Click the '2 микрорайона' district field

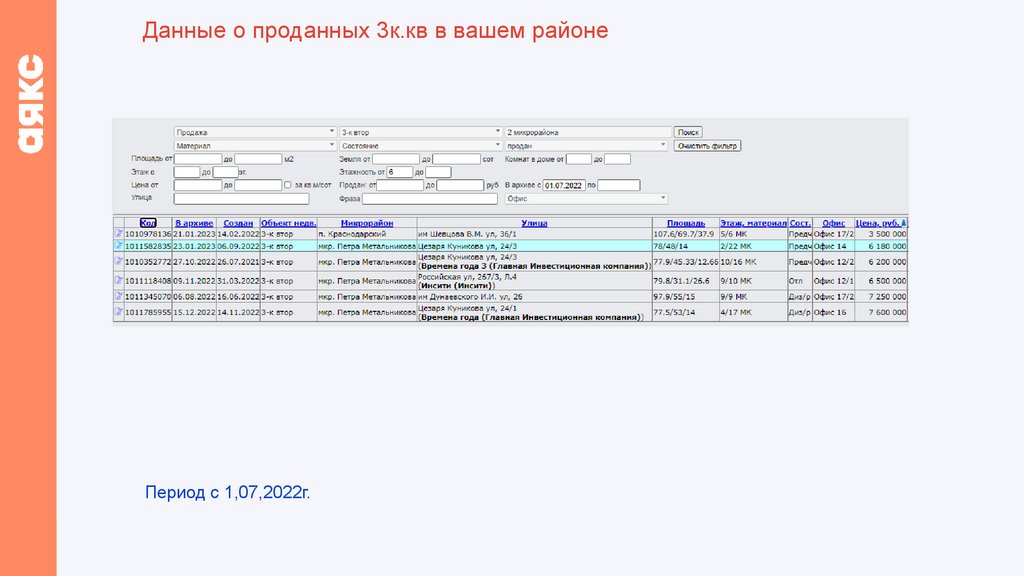[x=588, y=132]
